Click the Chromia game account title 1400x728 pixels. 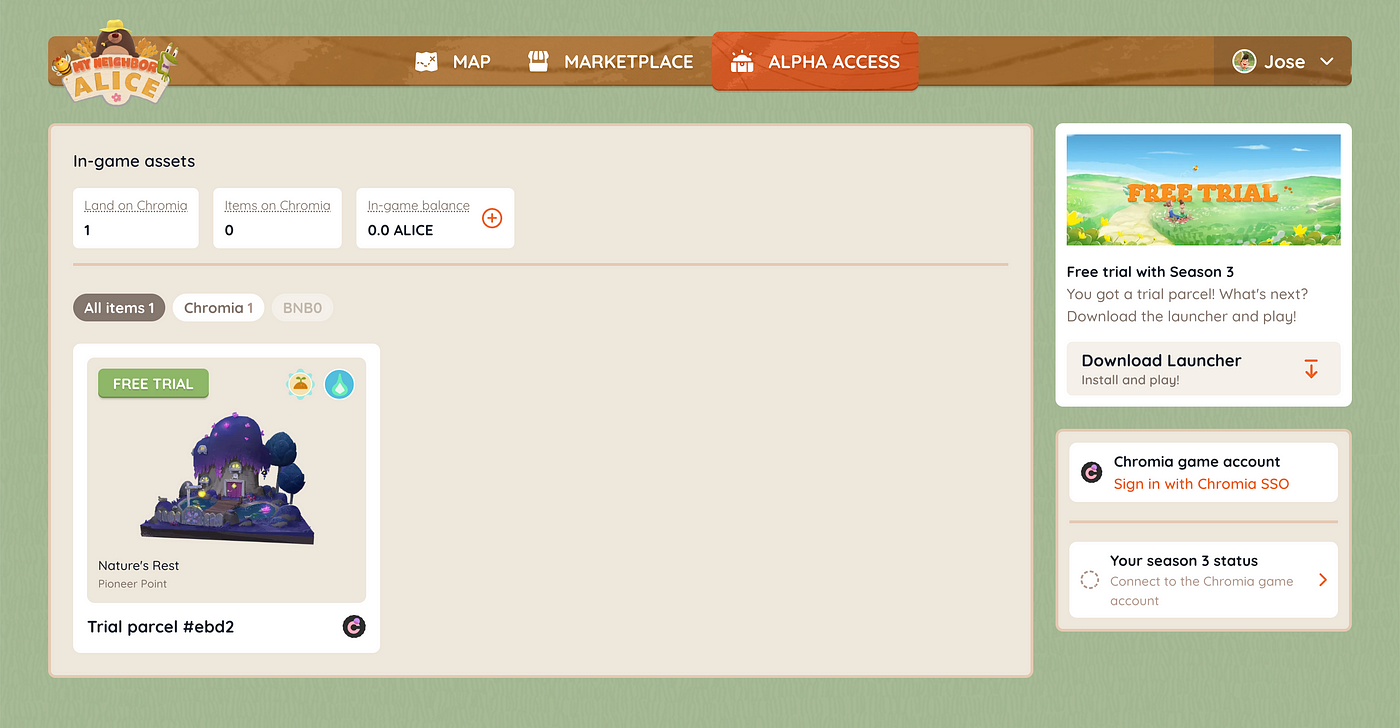(1197, 462)
